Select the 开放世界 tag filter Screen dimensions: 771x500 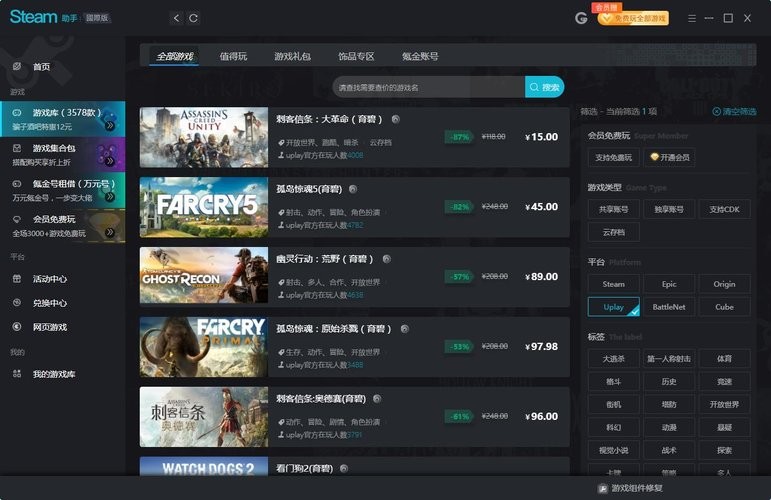click(x=724, y=405)
